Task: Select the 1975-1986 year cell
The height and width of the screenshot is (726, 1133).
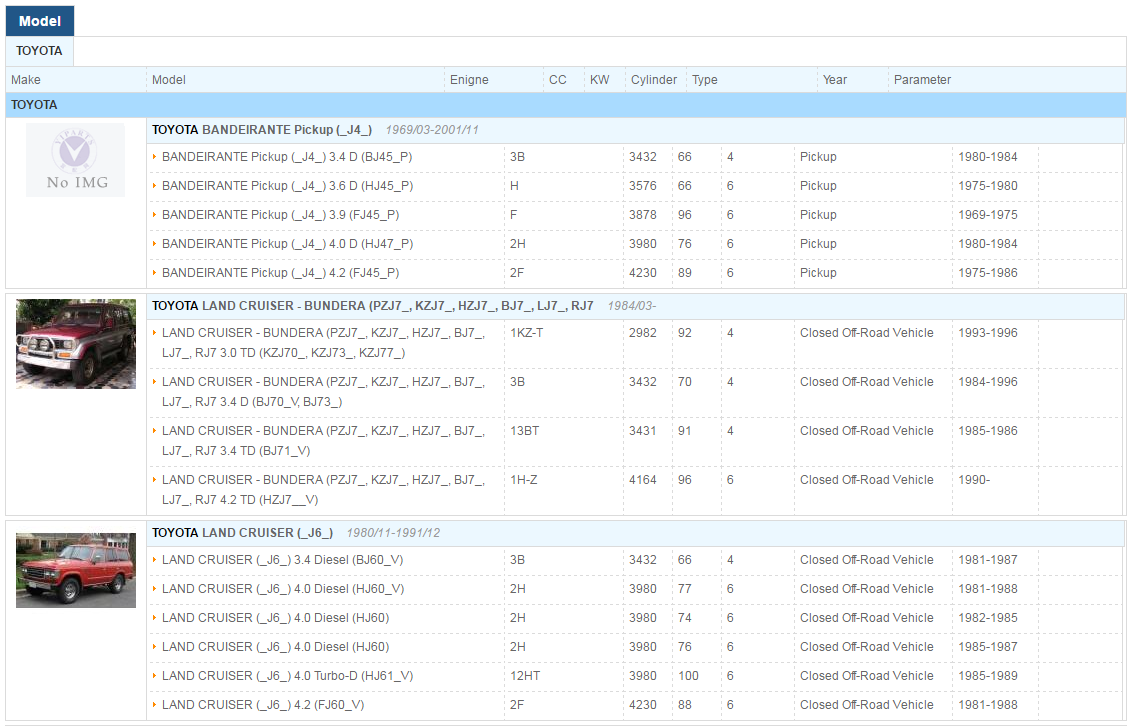Action: (x=988, y=273)
